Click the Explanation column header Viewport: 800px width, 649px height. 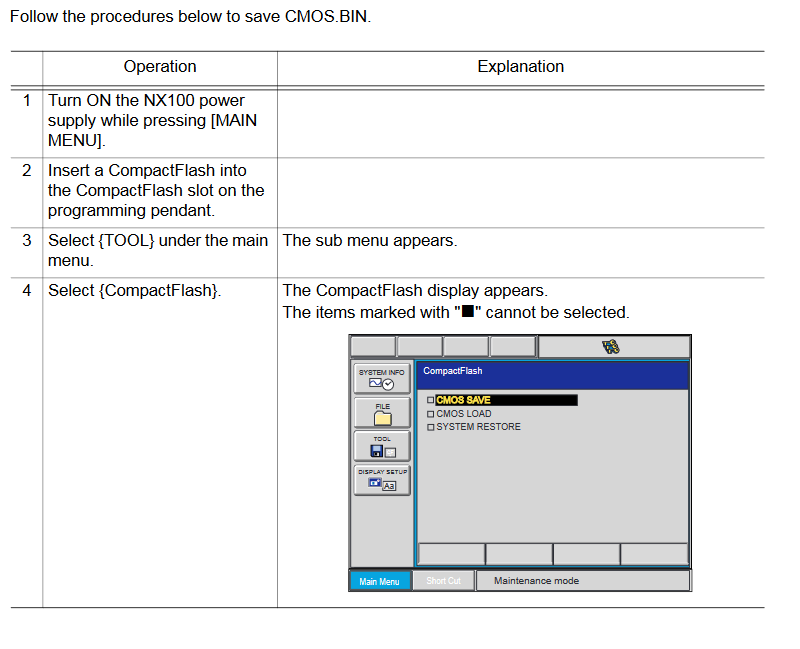click(x=520, y=67)
